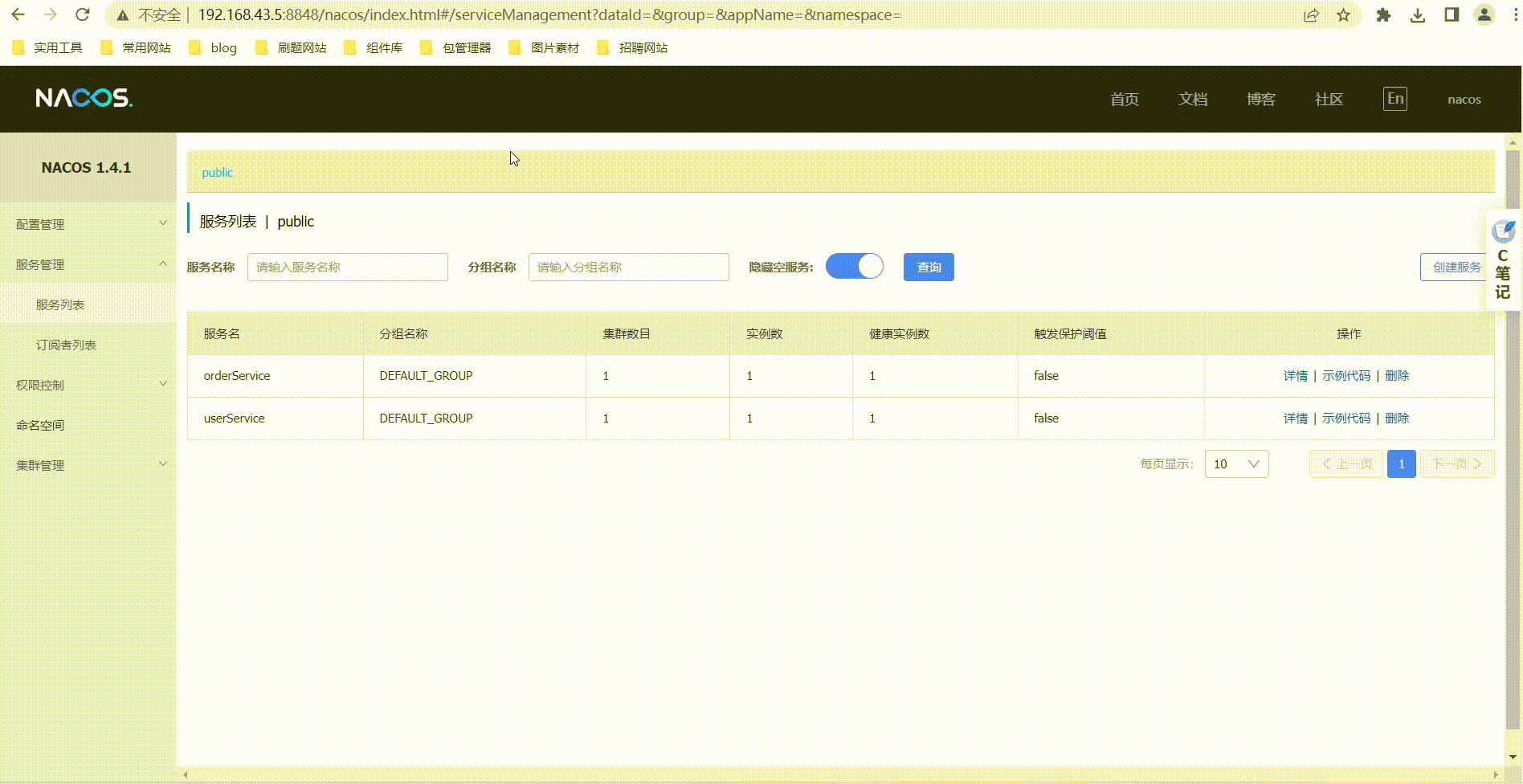
Task: Click the 下一页 pagination button
Action: click(x=1457, y=464)
